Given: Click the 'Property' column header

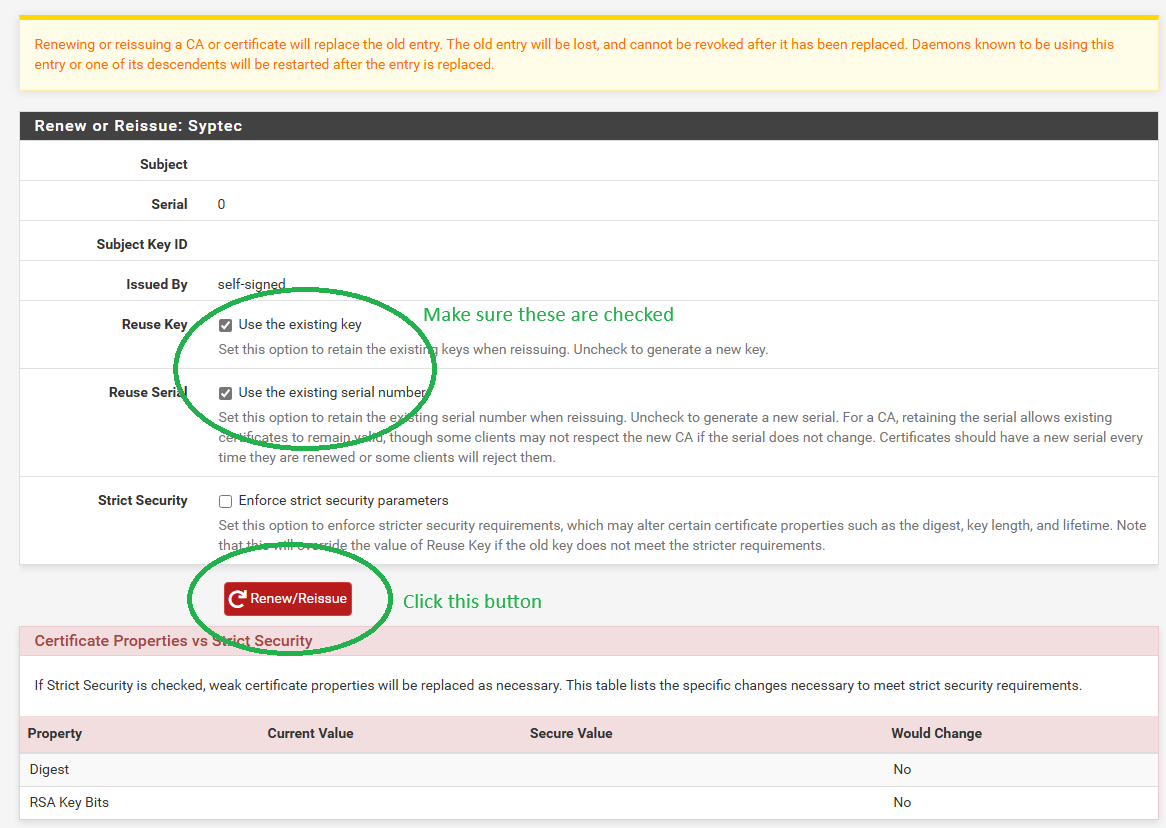Looking at the screenshot, I should point(55,734).
